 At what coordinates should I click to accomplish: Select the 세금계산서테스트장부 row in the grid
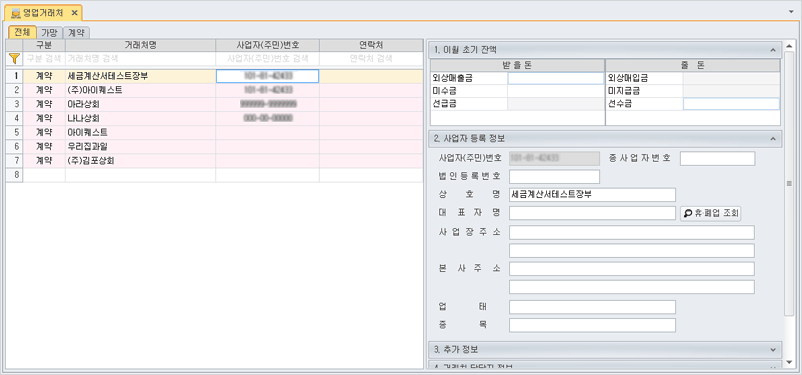tap(214, 76)
